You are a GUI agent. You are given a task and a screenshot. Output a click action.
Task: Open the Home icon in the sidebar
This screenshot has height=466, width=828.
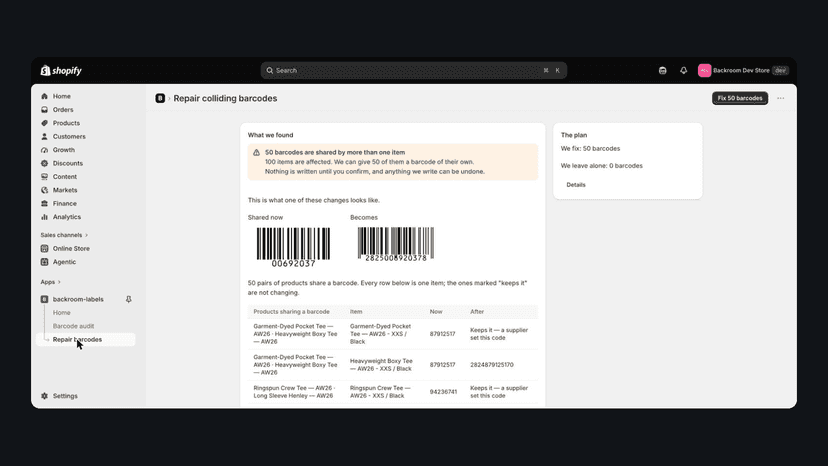coord(44,96)
